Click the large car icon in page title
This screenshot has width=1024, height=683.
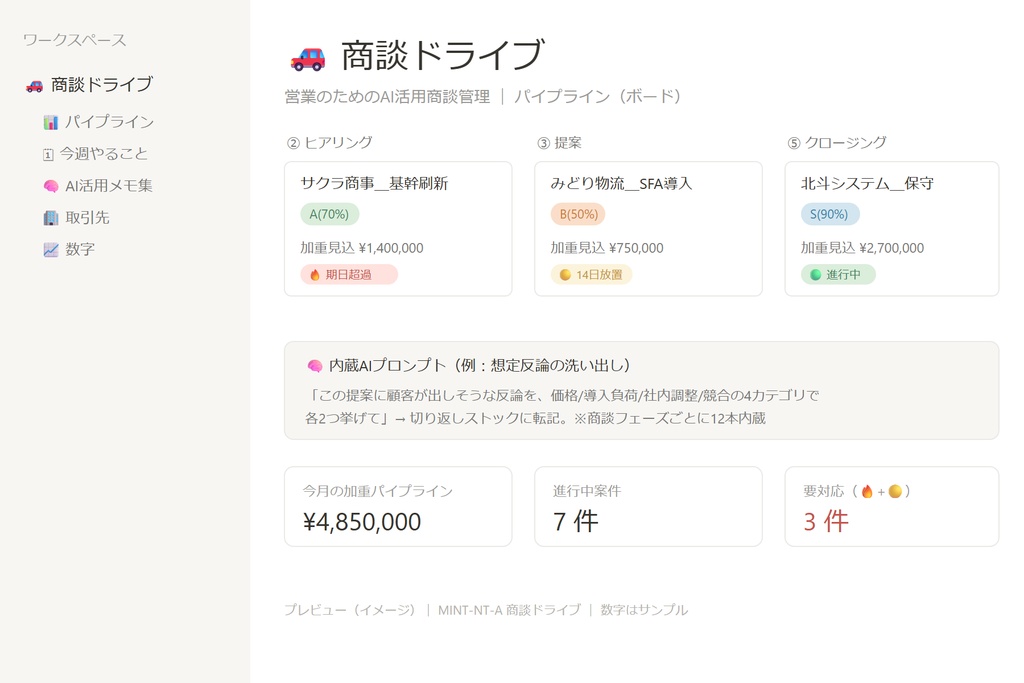[x=308, y=58]
